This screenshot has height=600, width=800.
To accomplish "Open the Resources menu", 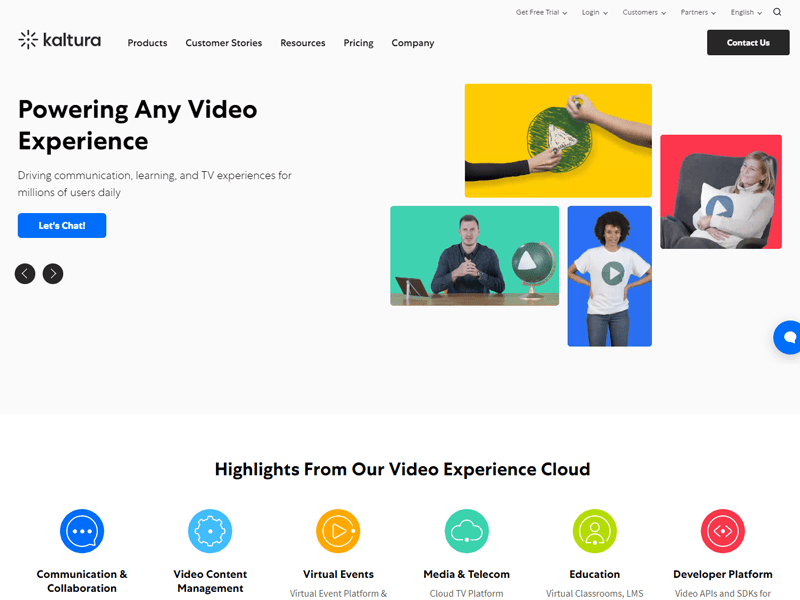I will (303, 43).
